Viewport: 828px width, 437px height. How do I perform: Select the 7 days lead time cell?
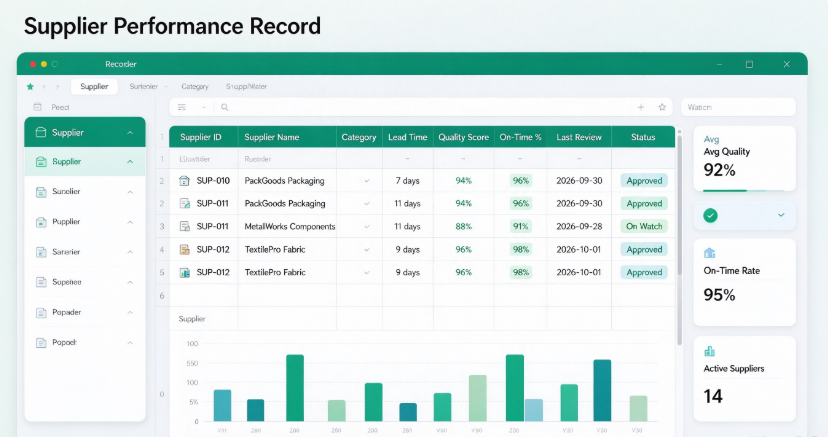[408, 181]
